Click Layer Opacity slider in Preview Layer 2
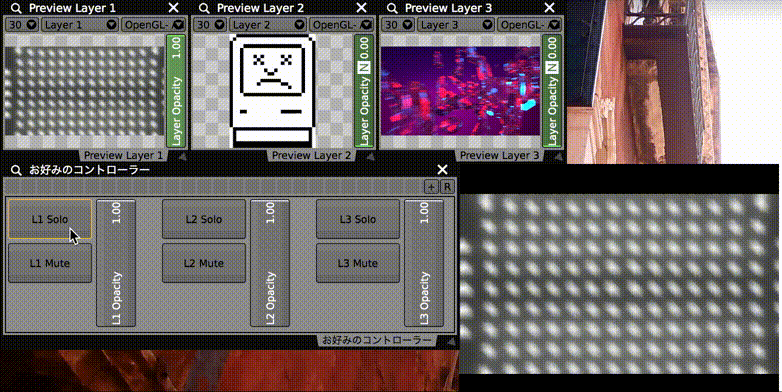 [364, 91]
